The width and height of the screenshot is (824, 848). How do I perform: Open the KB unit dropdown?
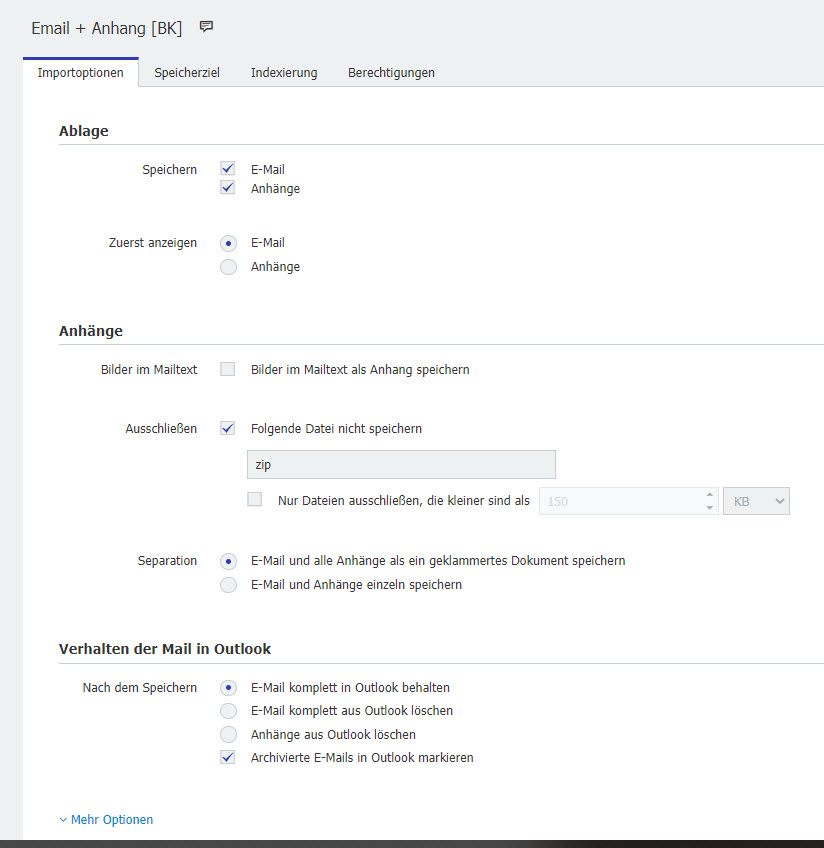click(756, 501)
